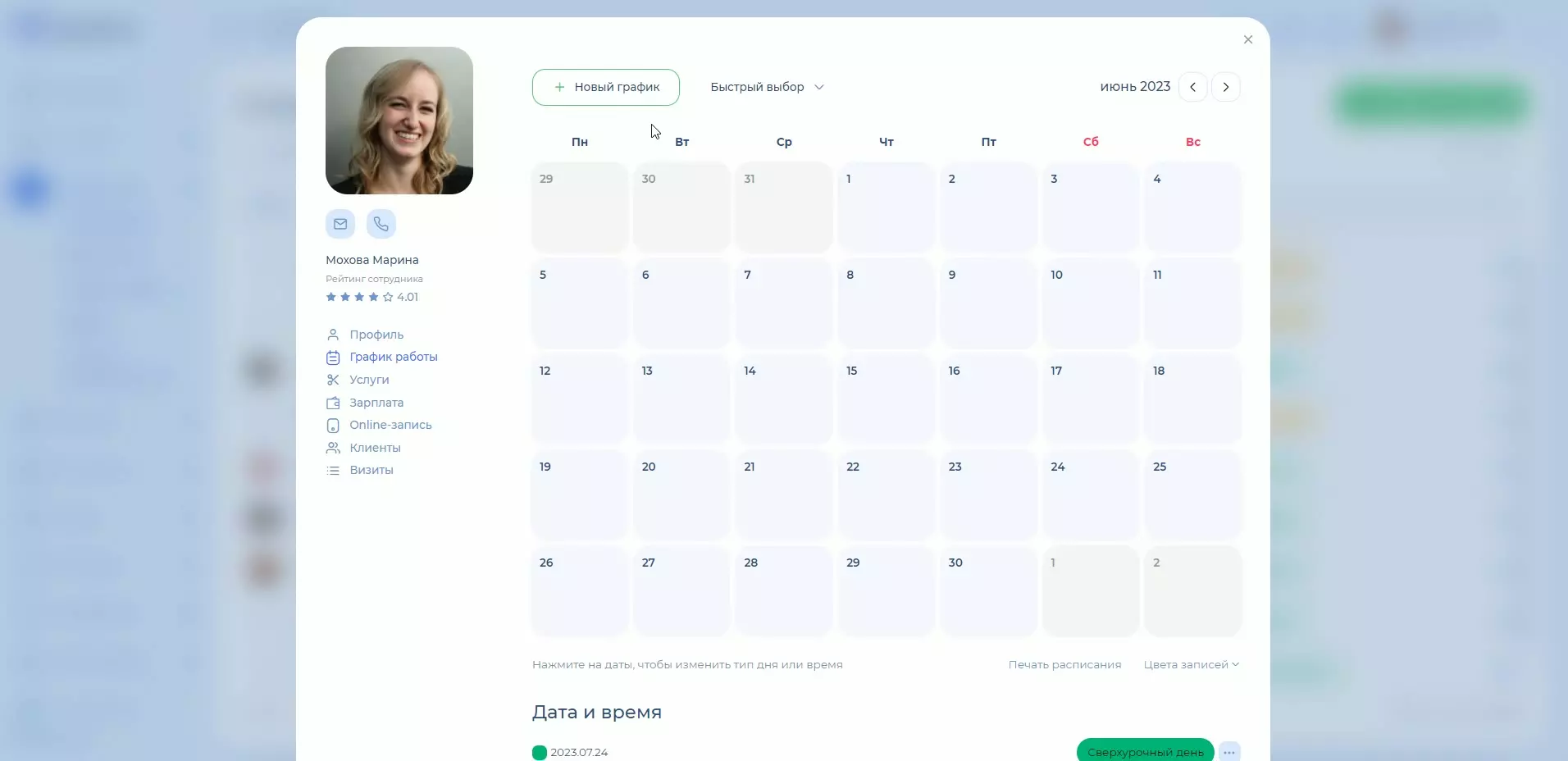
Task: Expand the Быстрый выбор dropdown
Action: 767,87
